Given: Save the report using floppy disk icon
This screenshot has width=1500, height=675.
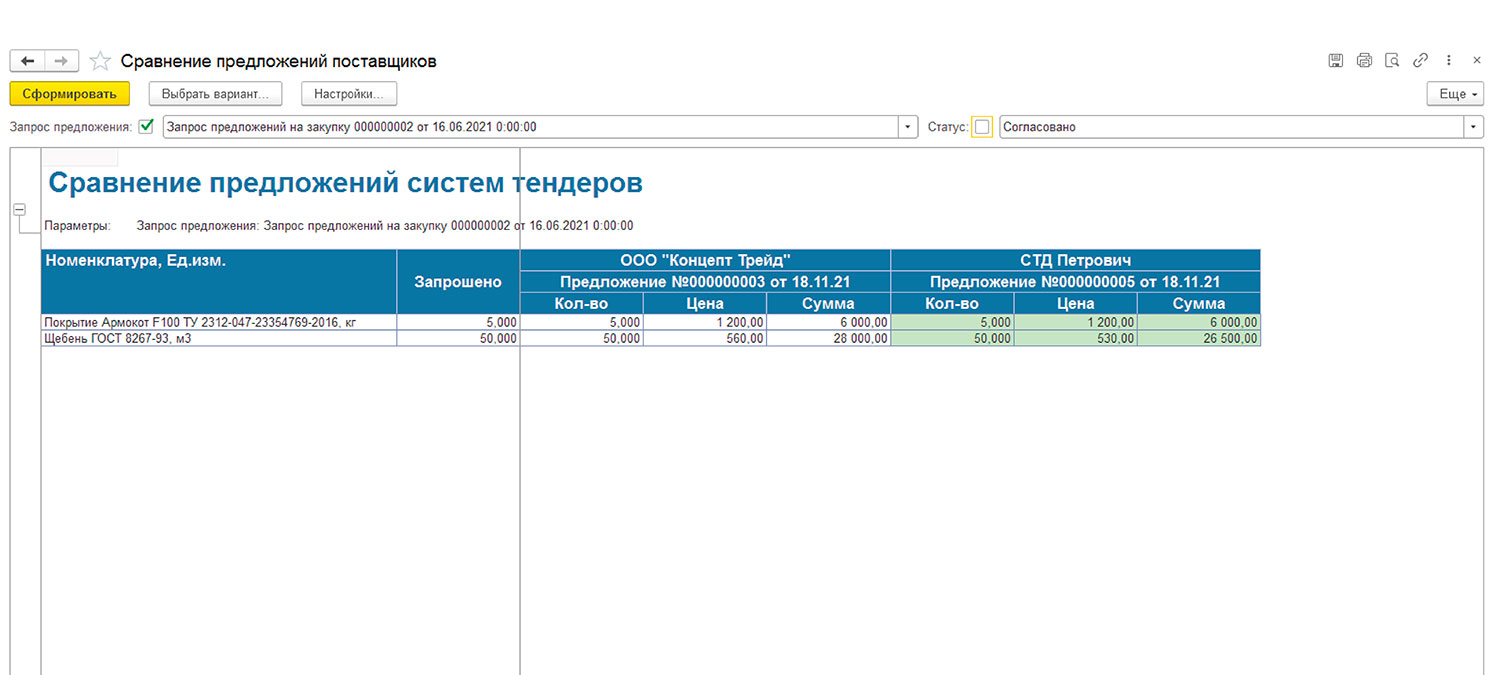Looking at the screenshot, I should pyautogui.click(x=1335, y=61).
